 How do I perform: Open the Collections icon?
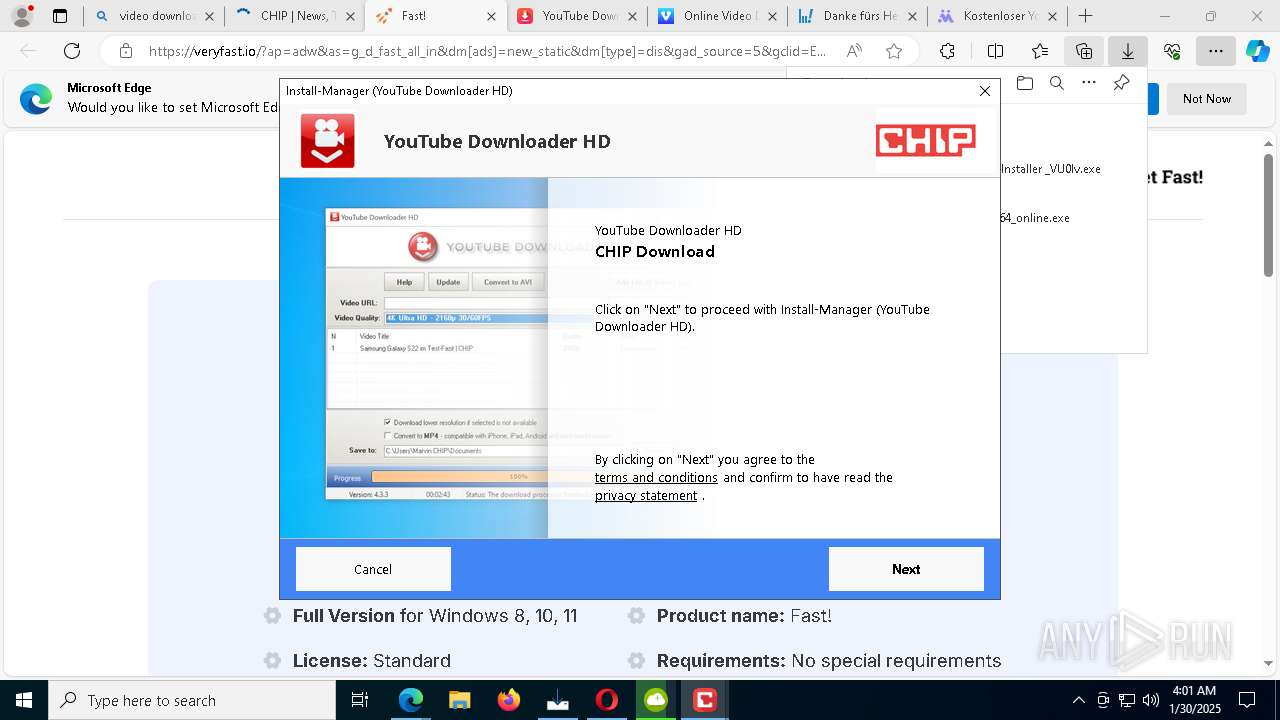tap(1084, 51)
